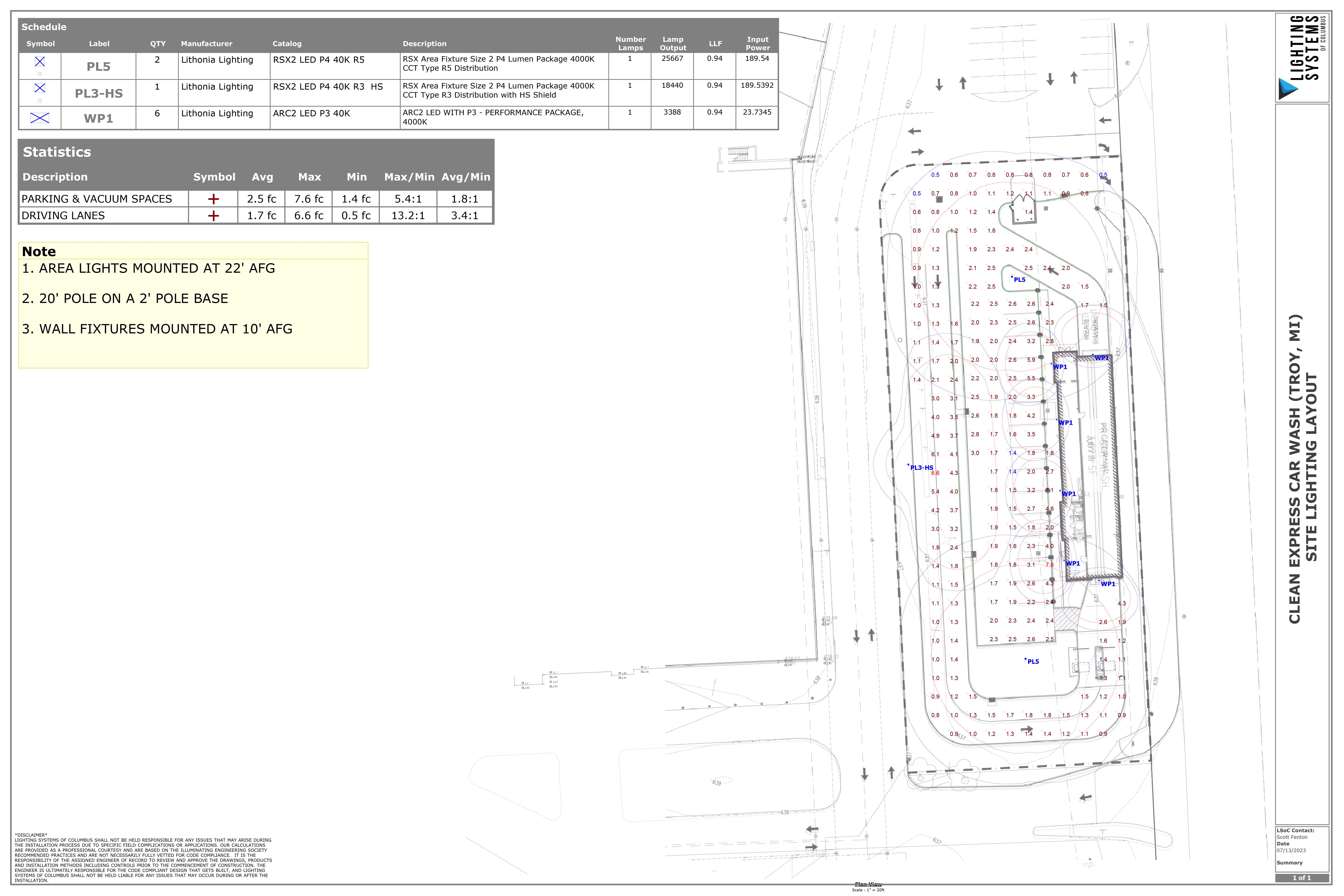The height and width of the screenshot is (896, 1344).
Task: Click the PL3-HS fixture symbol in the schedule
Action: (x=39, y=88)
